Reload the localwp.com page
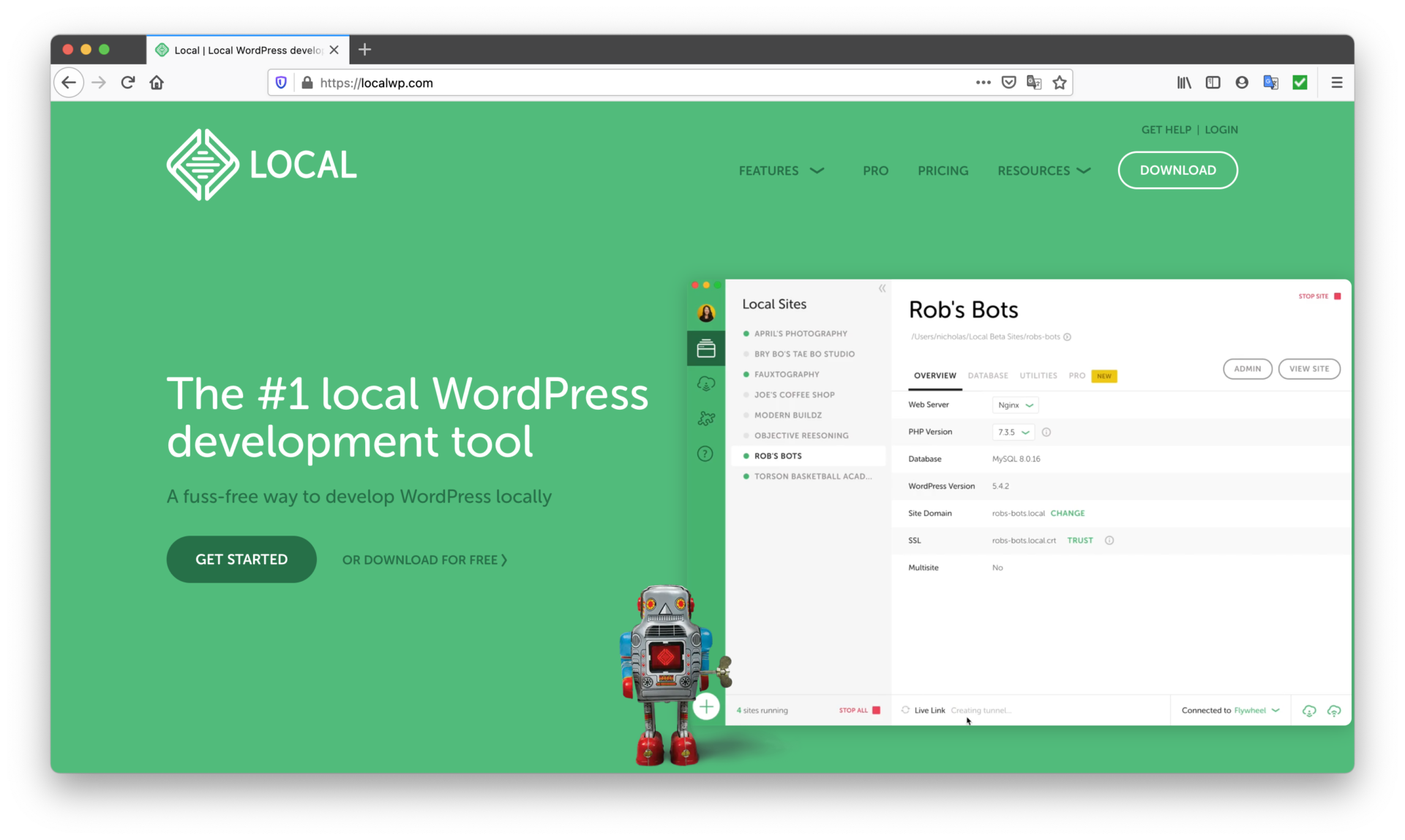1405x840 pixels. pos(128,83)
